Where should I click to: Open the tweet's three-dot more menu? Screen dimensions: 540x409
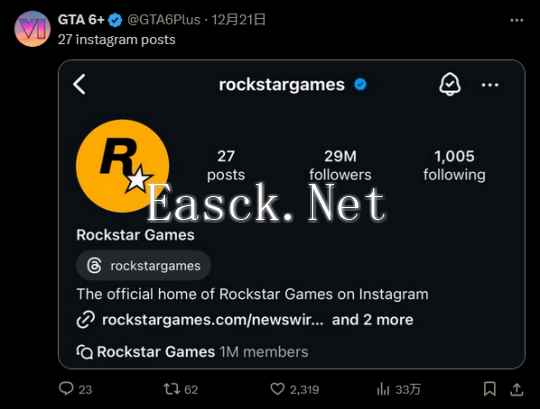click(517, 20)
